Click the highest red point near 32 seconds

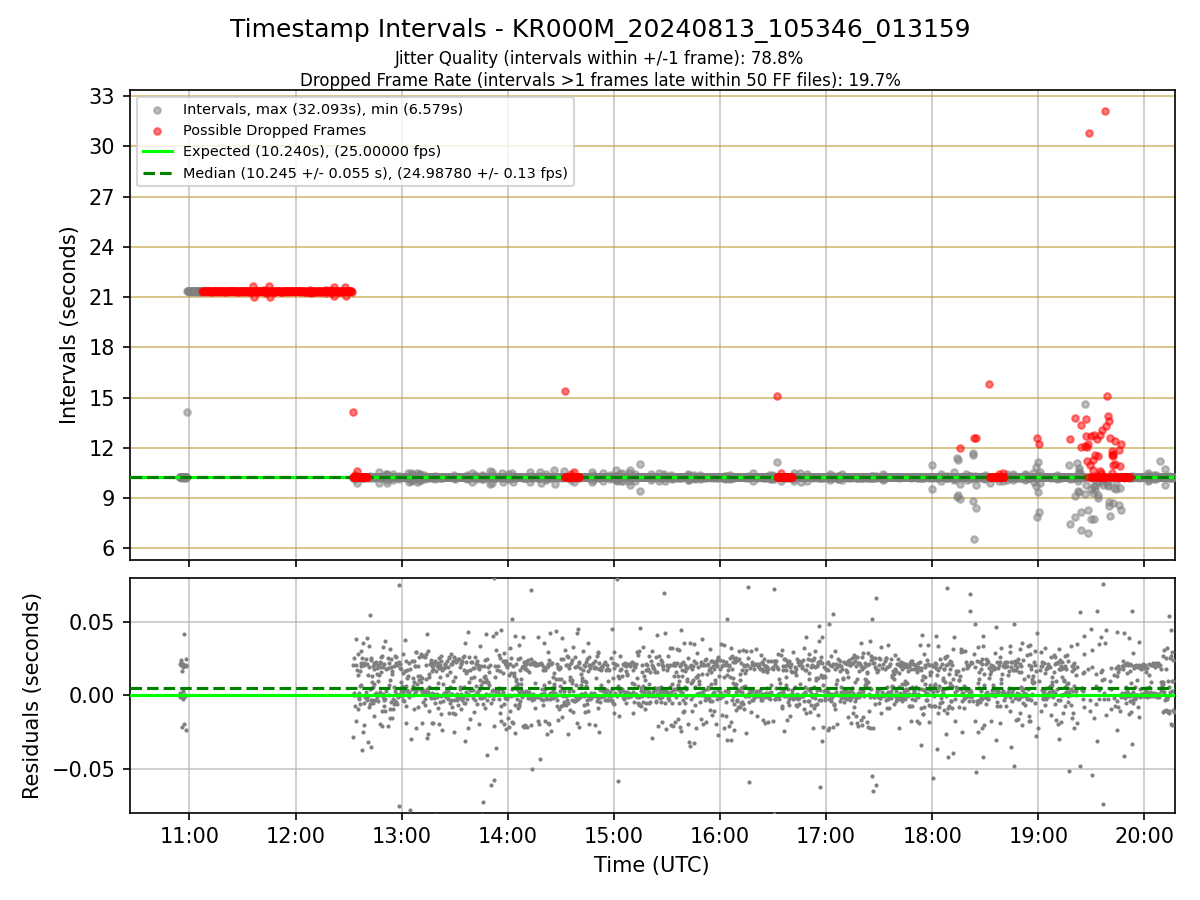[1105, 111]
